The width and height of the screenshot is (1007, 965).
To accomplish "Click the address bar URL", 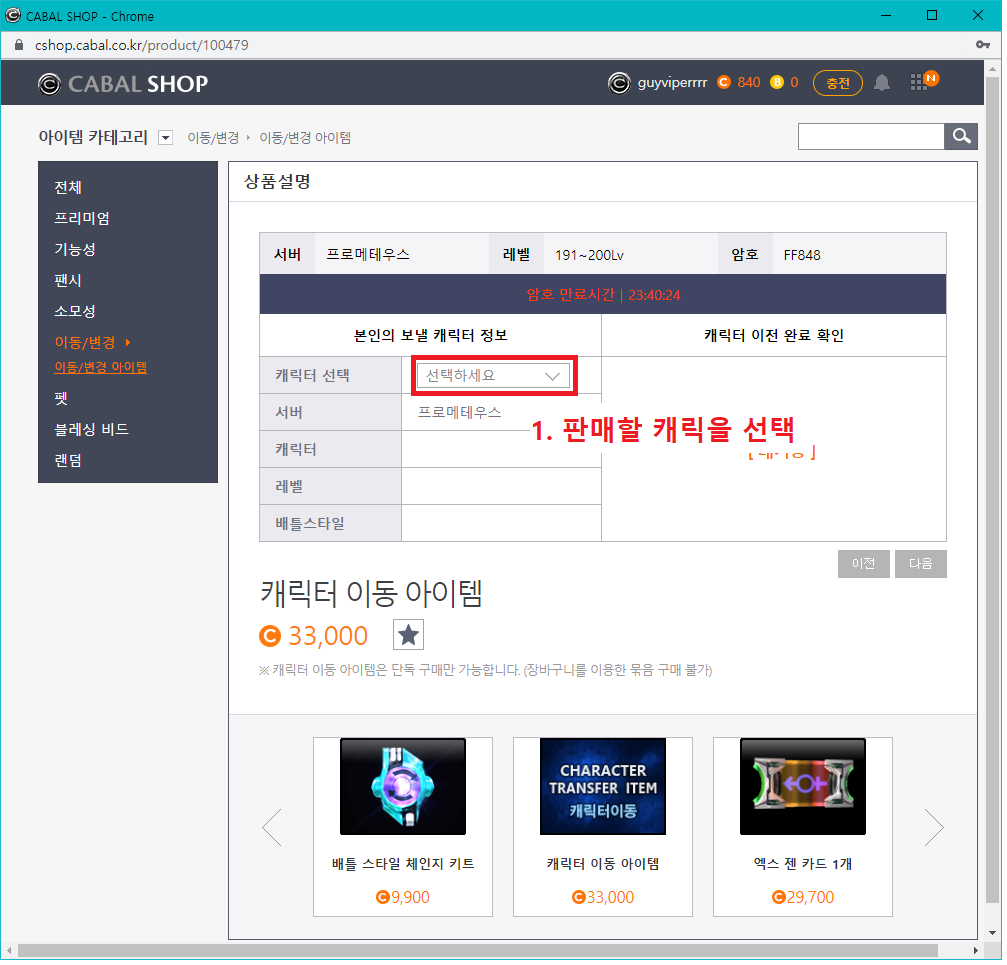I will point(142,45).
